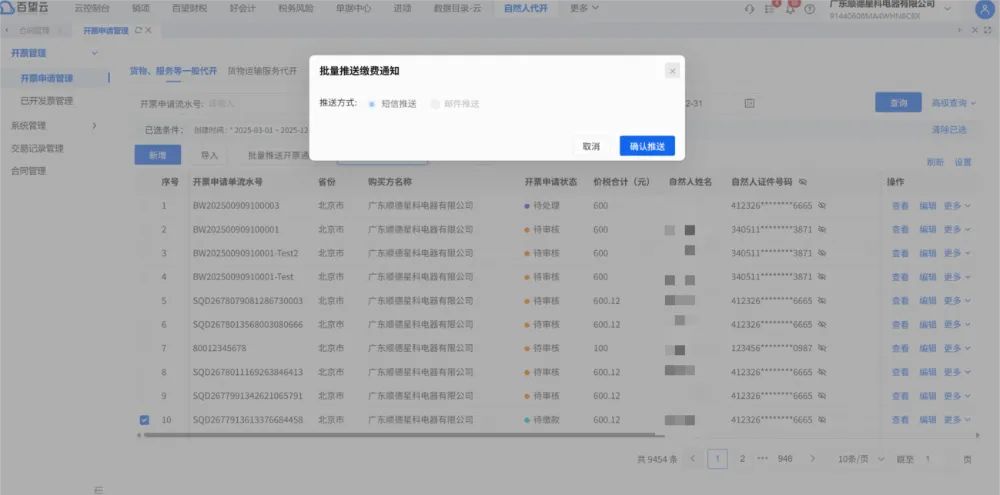Click 查看 for 80012345678 row
The height and width of the screenshot is (495, 1000).
[x=900, y=348]
